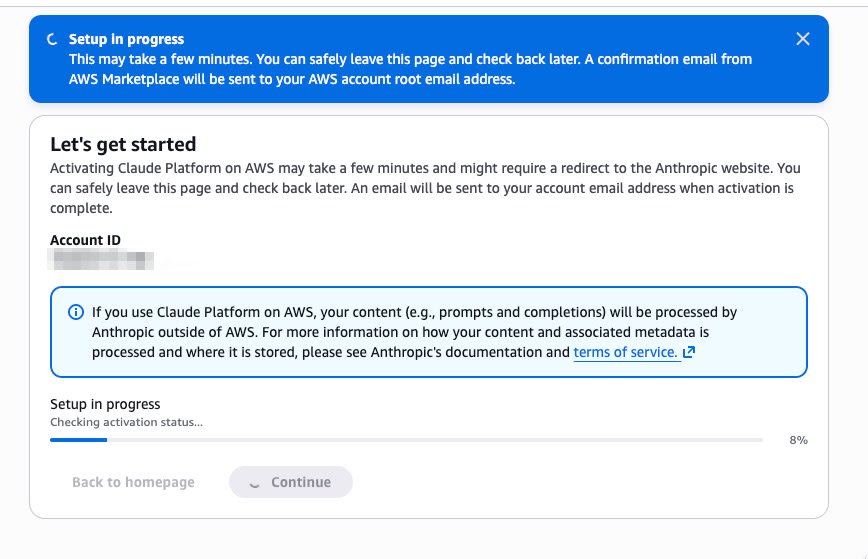Click the setup progress bar
The image size is (868, 559).
click(406, 440)
